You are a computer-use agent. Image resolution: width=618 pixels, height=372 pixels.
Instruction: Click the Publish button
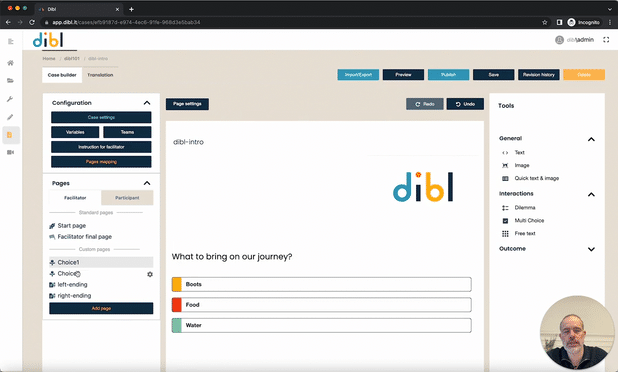tap(449, 74)
